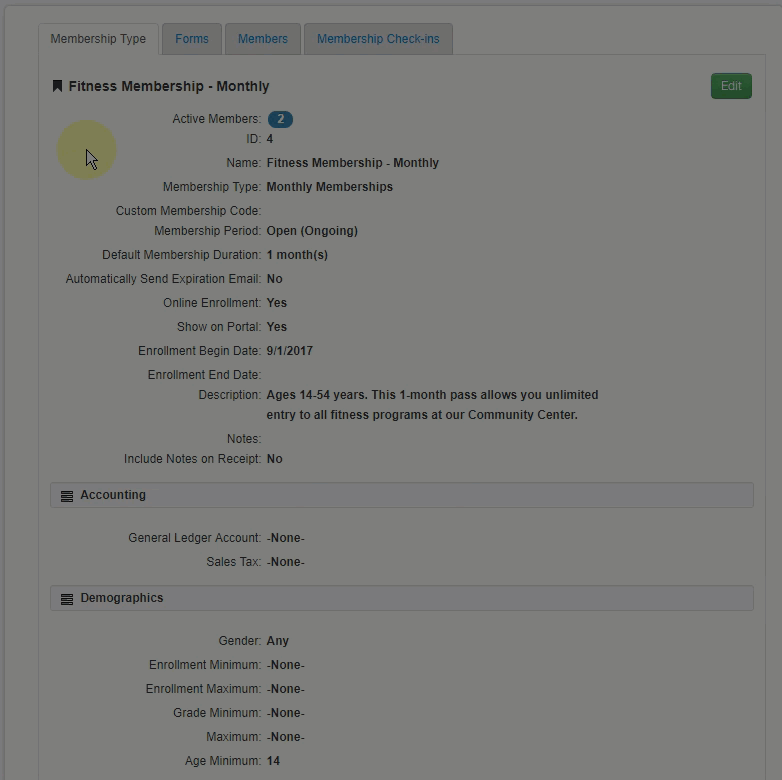
Task: Click the Open (Ongoing) membership period value
Action: click(x=312, y=231)
